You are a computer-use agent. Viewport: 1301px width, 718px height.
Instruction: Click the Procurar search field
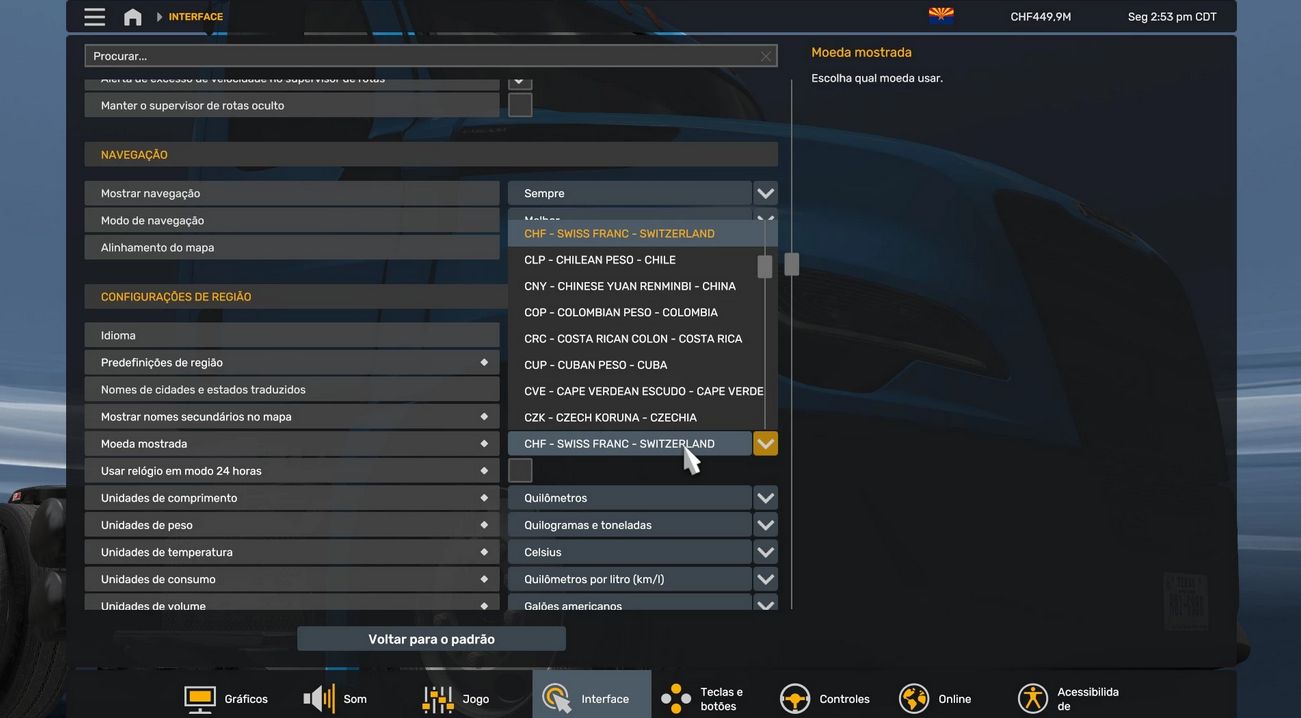point(420,56)
